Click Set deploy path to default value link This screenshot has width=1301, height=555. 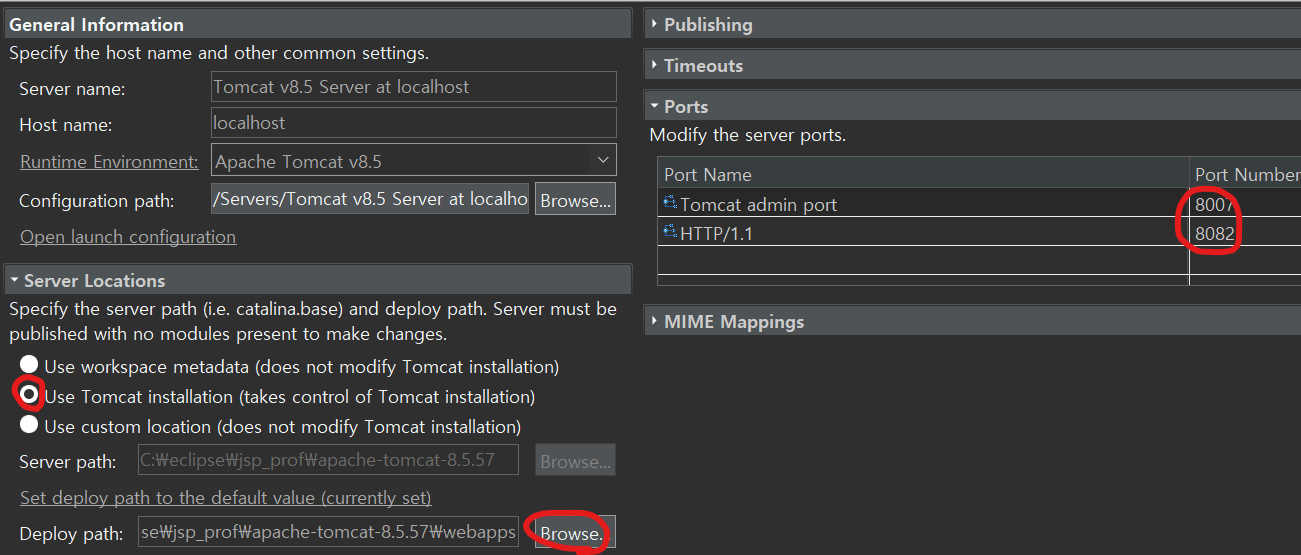coord(226,497)
